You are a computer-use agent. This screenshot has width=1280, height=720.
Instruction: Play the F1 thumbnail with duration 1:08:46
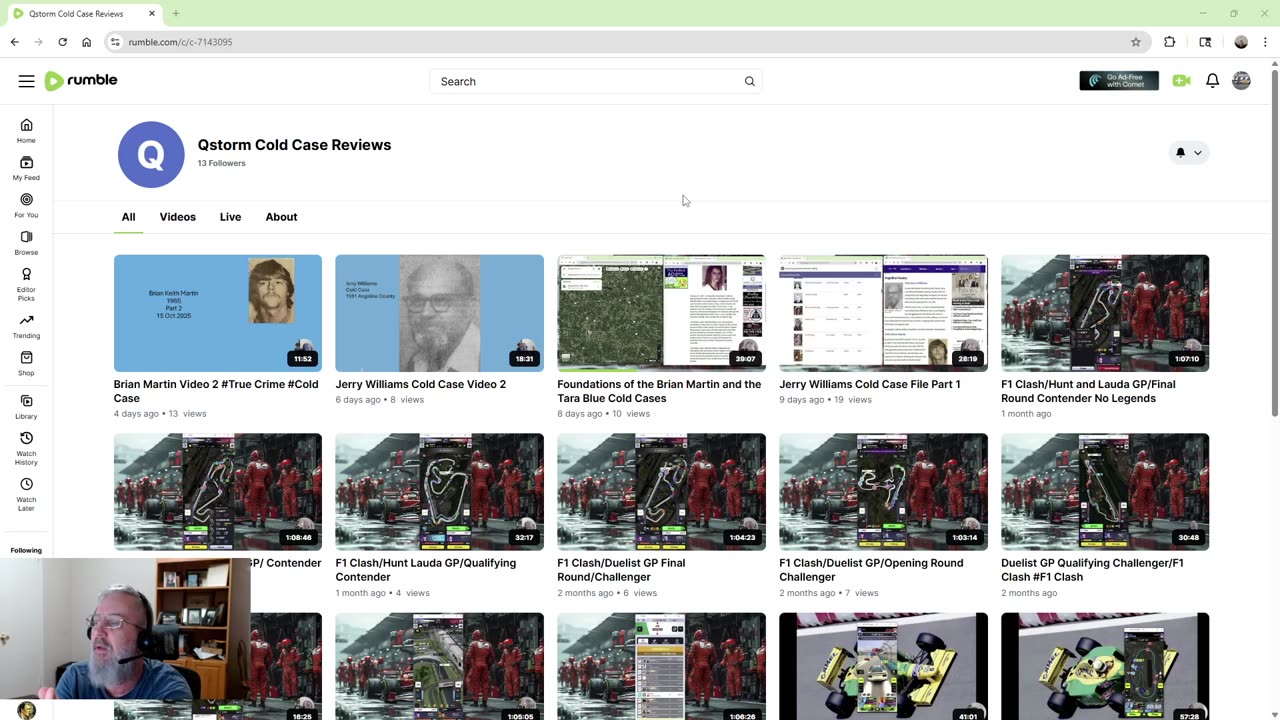coord(218,492)
